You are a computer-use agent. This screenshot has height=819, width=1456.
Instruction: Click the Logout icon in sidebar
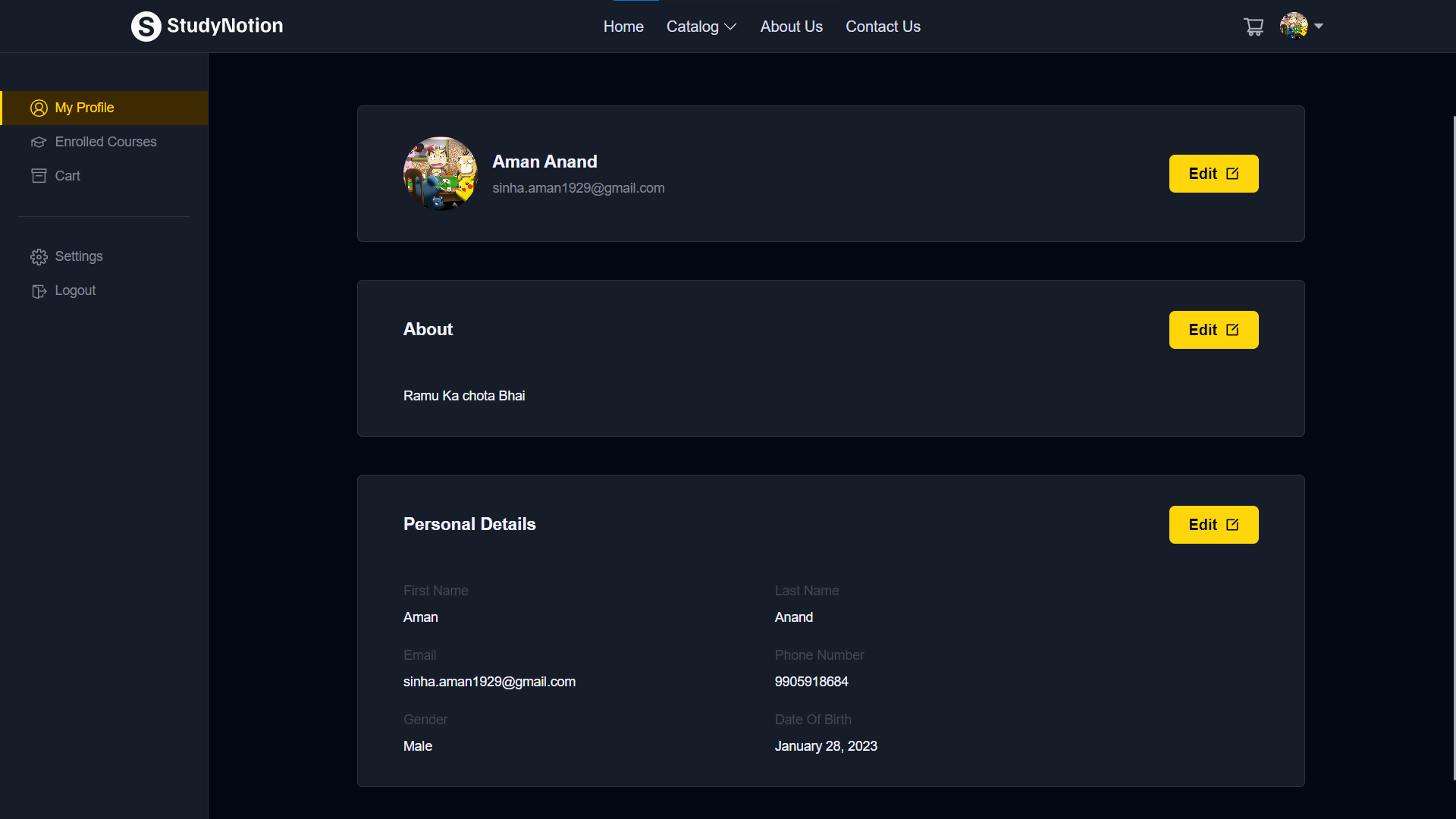39,291
